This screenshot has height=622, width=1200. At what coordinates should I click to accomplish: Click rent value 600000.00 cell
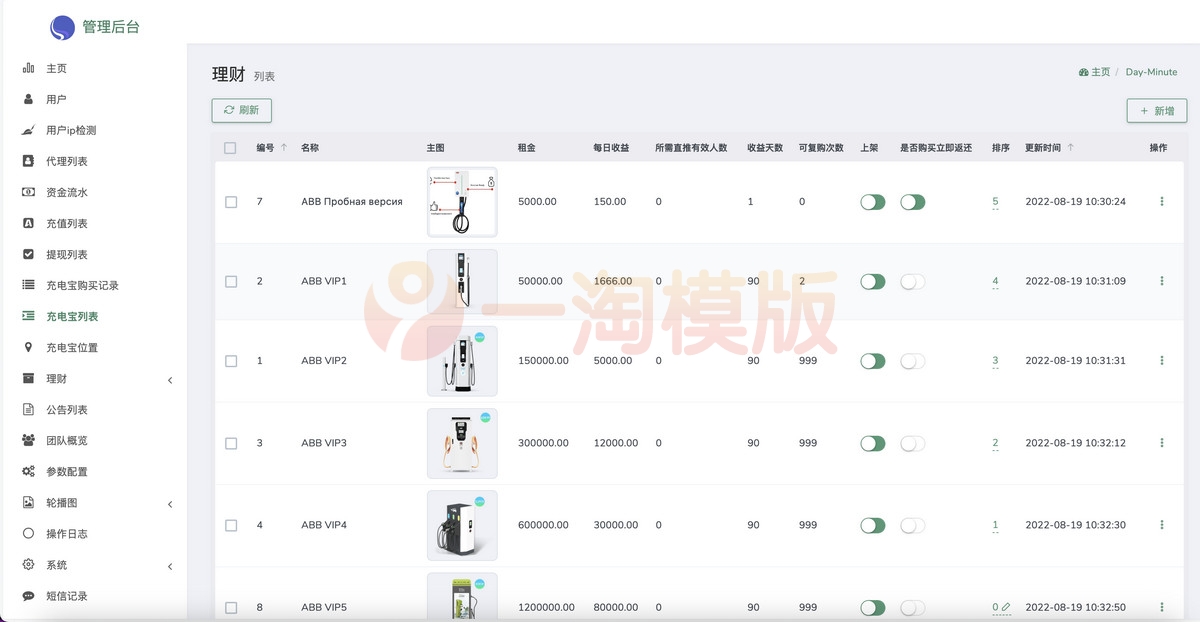coord(543,525)
